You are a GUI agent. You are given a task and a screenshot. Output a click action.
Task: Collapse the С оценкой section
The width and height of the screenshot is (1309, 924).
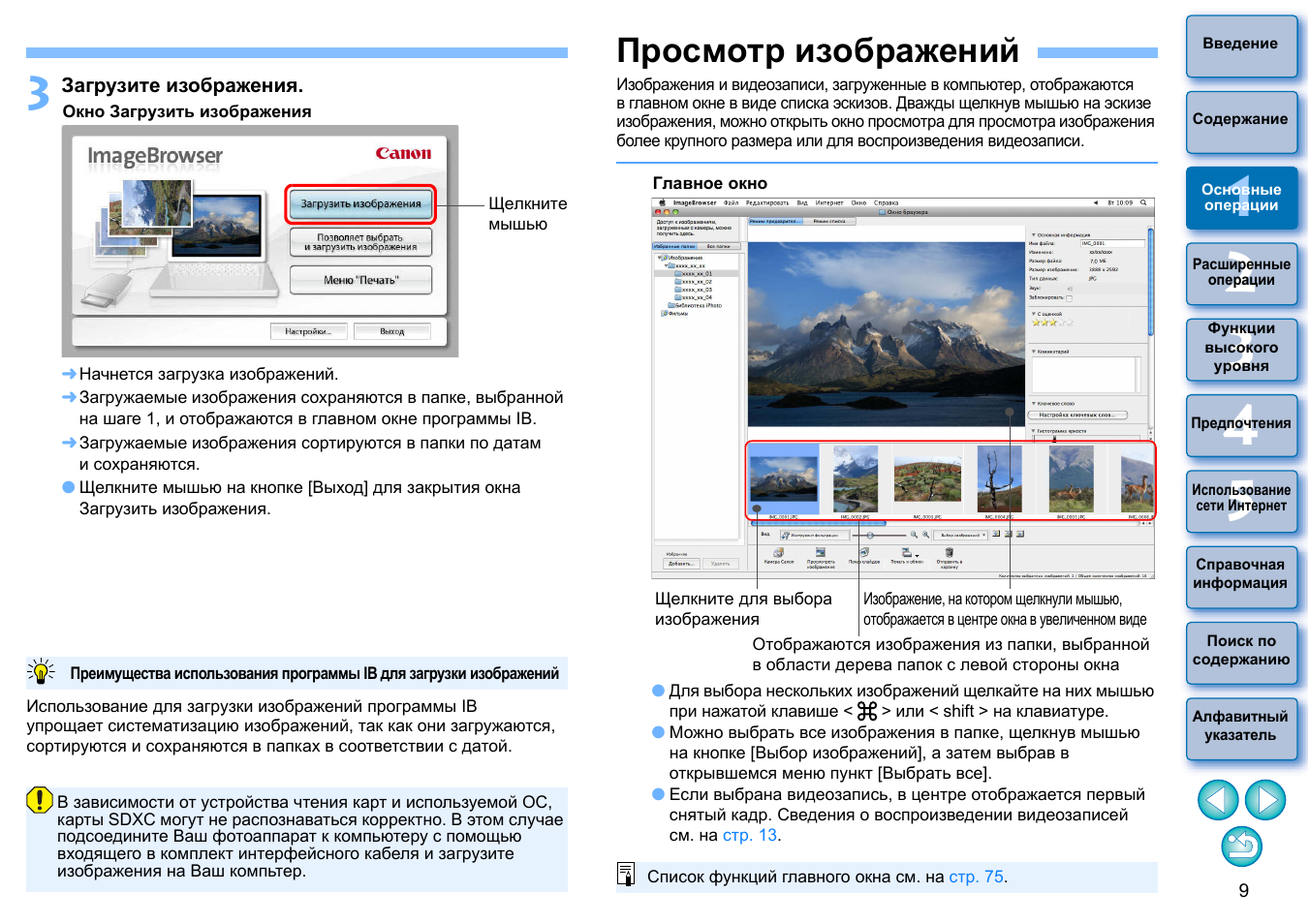click(1034, 314)
